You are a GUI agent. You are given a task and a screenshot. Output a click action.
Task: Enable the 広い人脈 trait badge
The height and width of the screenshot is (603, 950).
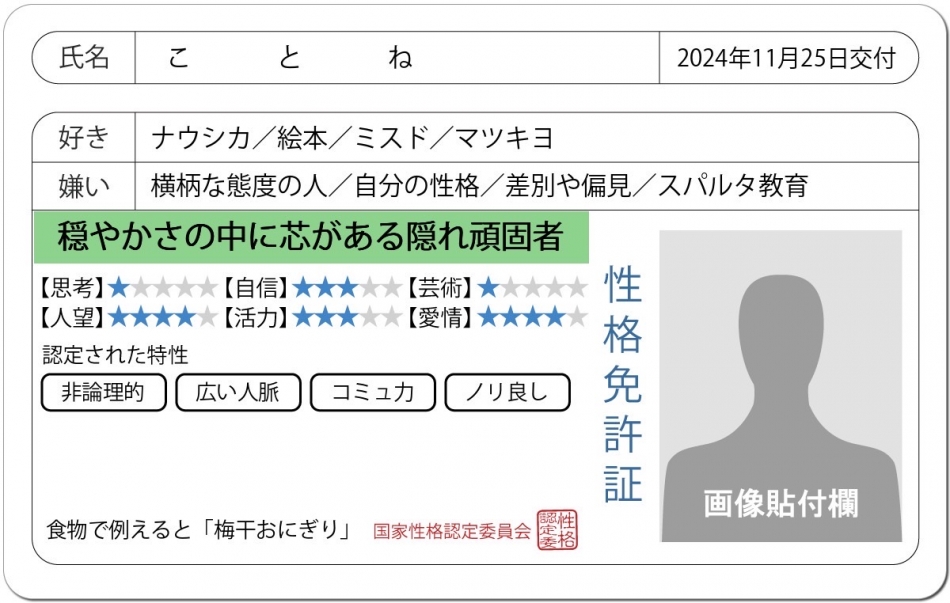238,393
